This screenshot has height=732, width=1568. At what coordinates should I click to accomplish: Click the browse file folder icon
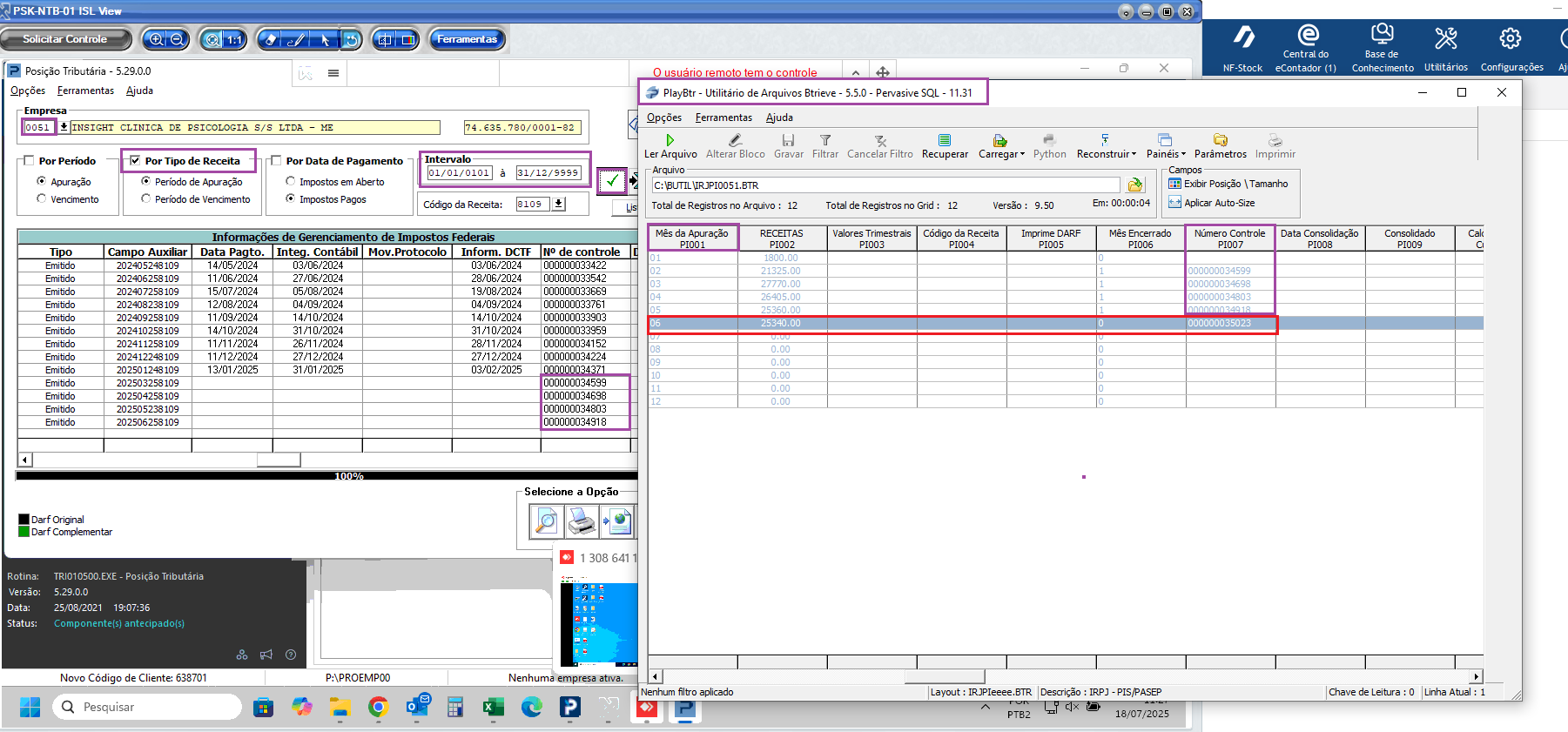1135,185
